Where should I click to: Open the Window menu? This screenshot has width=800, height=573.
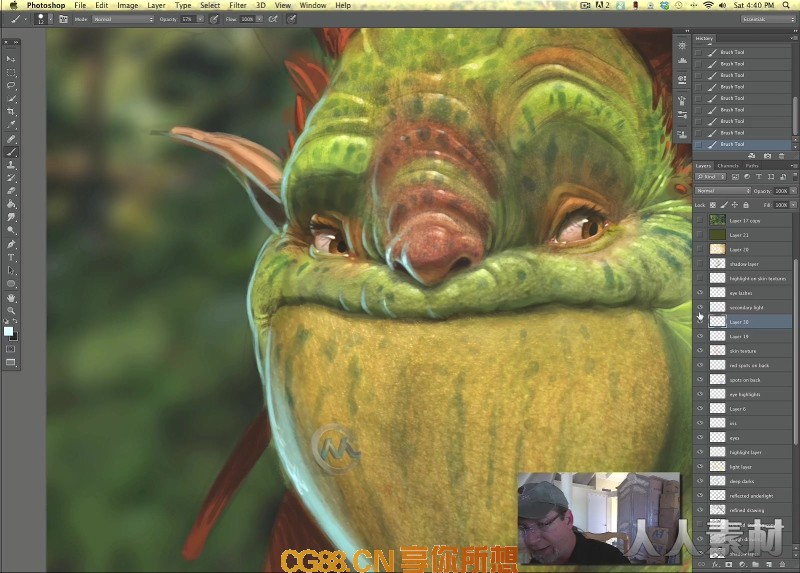tap(313, 5)
